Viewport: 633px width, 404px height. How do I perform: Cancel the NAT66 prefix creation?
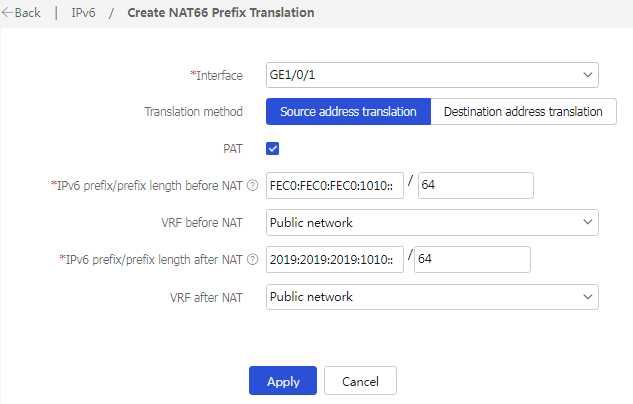tap(360, 381)
